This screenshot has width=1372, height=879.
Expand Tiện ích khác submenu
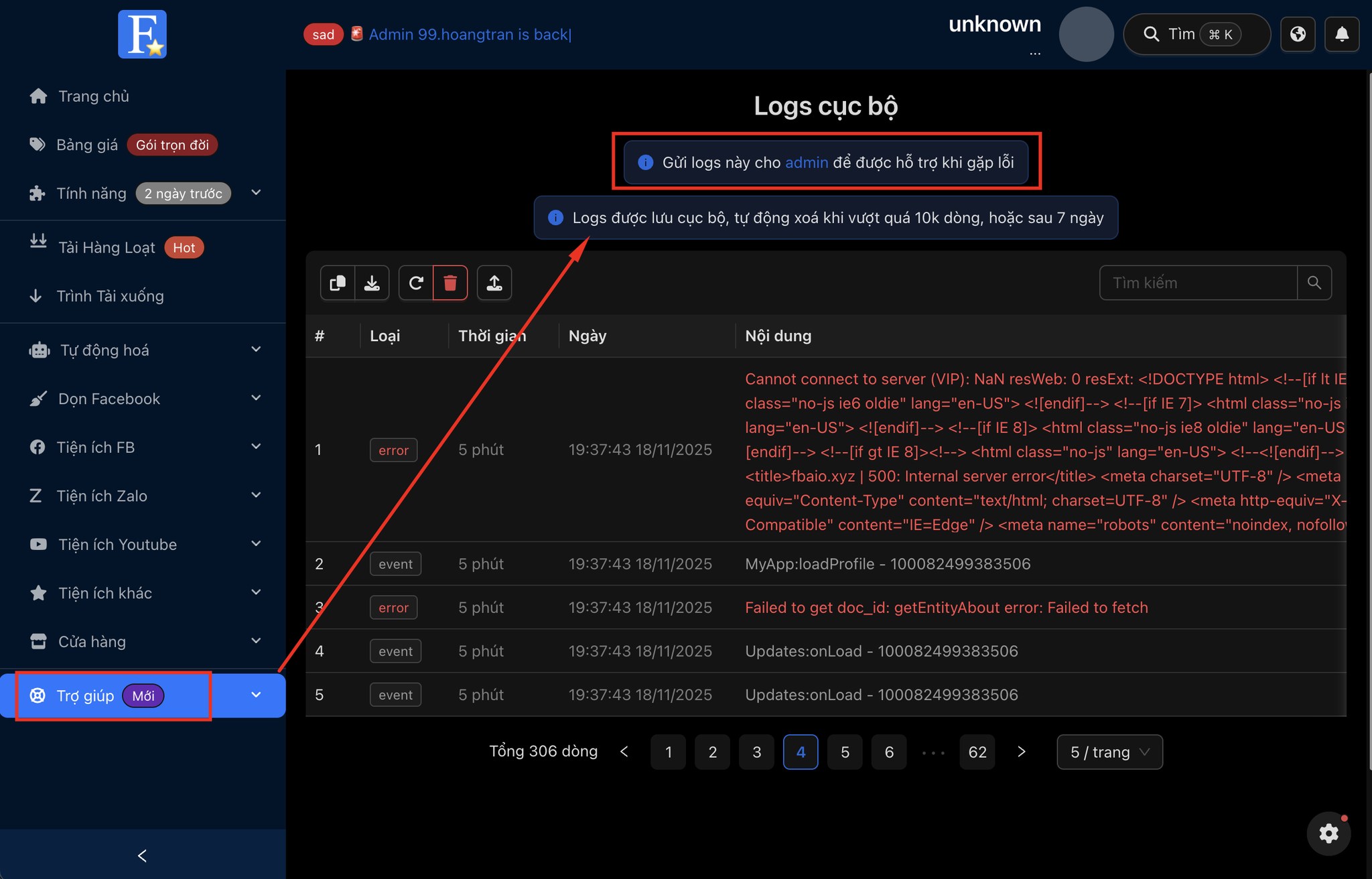pos(143,593)
